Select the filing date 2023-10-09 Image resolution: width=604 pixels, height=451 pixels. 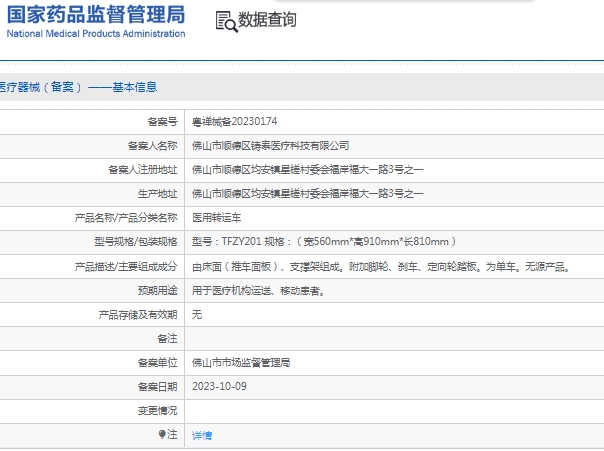point(219,386)
